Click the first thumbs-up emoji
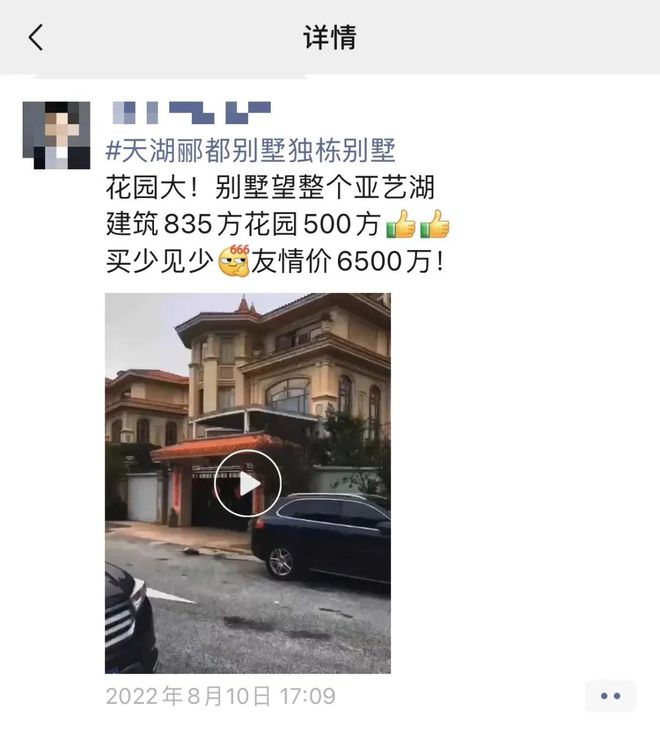660x749 pixels. tap(401, 224)
